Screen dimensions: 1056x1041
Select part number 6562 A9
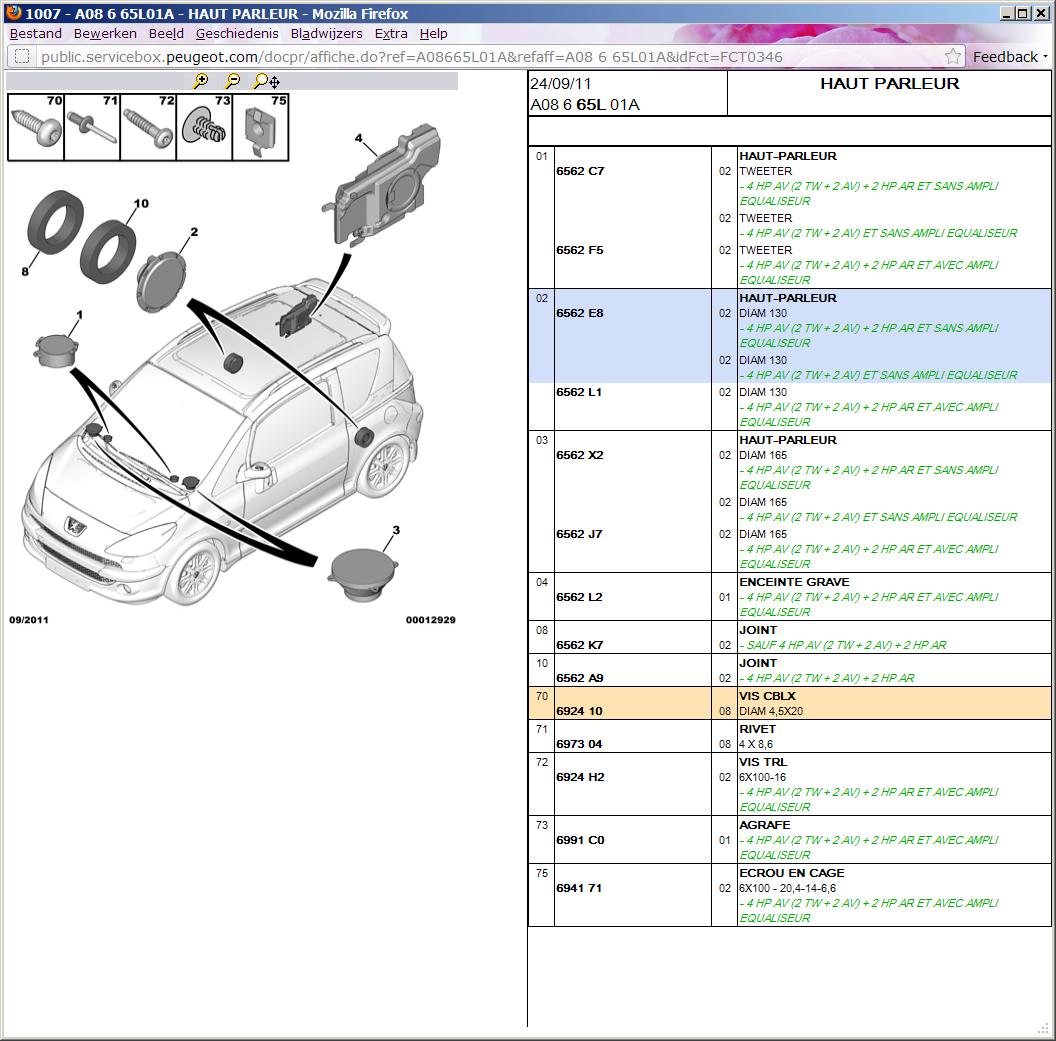(x=580, y=678)
